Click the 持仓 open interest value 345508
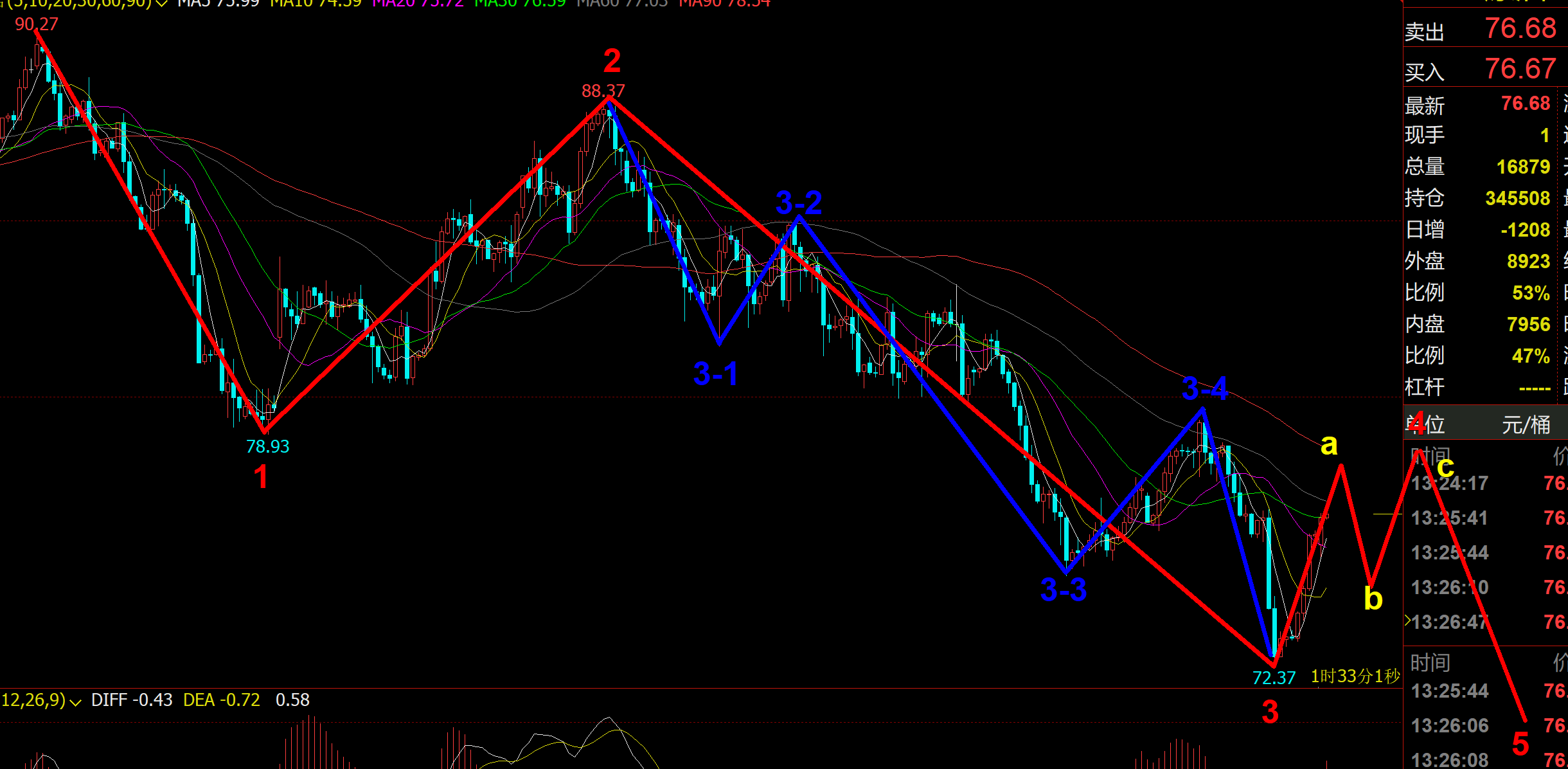This screenshot has width=1568, height=769. (x=1517, y=199)
